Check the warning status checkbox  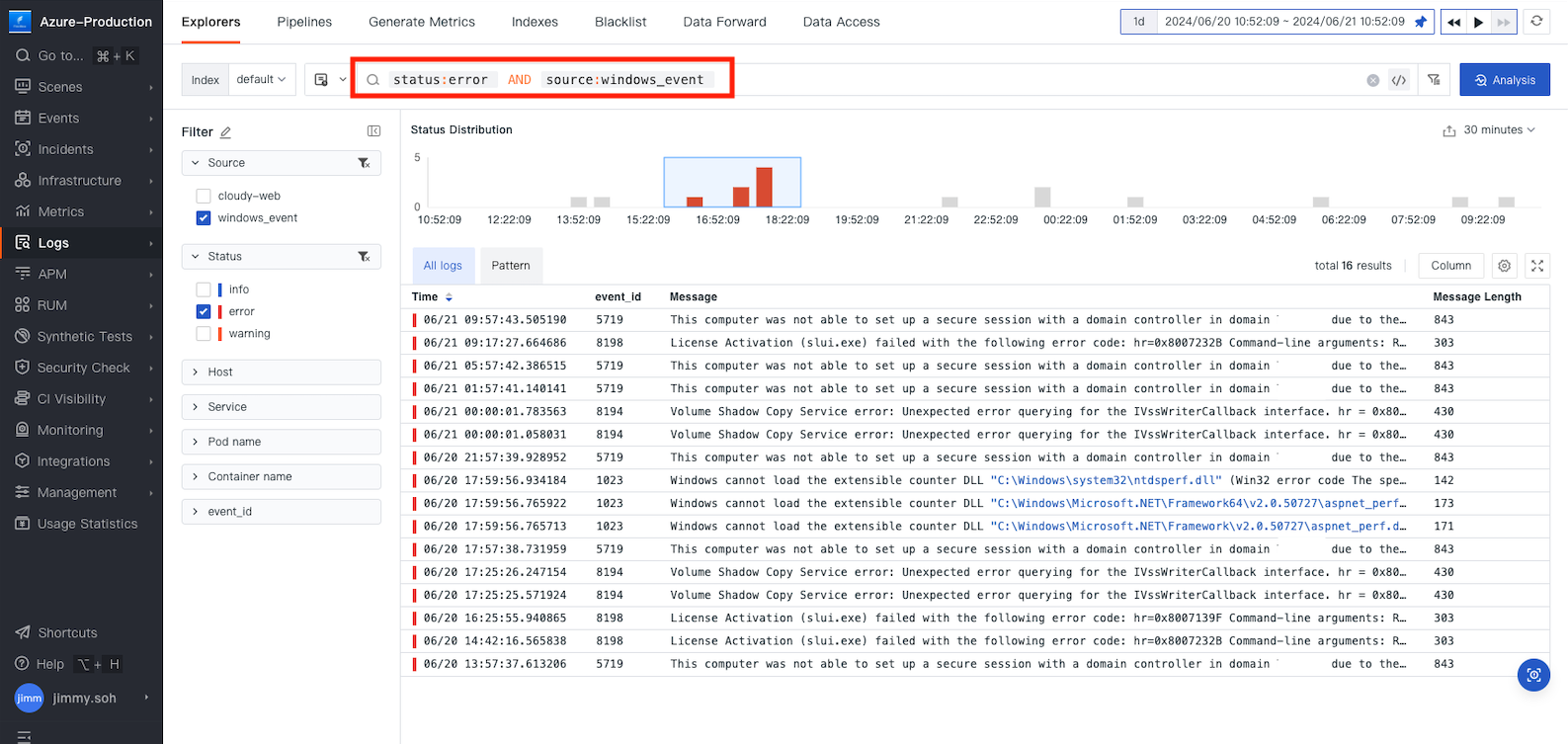tap(204, 334)
